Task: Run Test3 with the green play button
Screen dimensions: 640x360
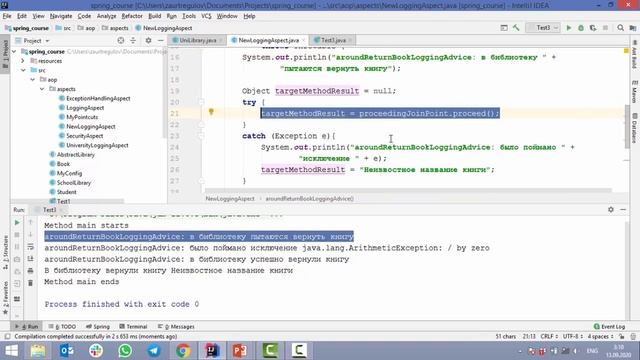Action: 569,28
